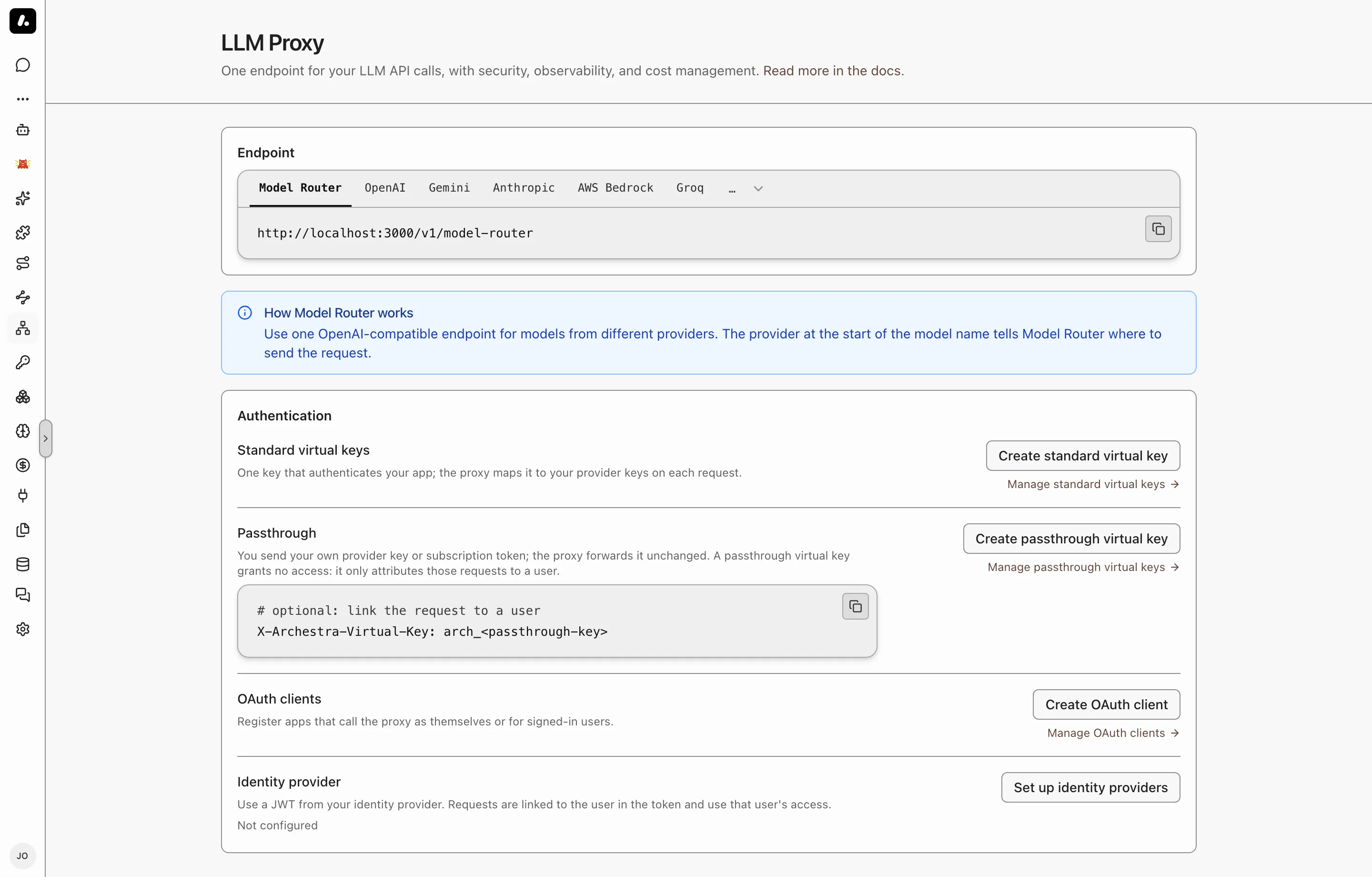Viewport: 1372px width, 877px height.
Task: Open the chat bubble icon in sidebar
Action: point(23,65)
